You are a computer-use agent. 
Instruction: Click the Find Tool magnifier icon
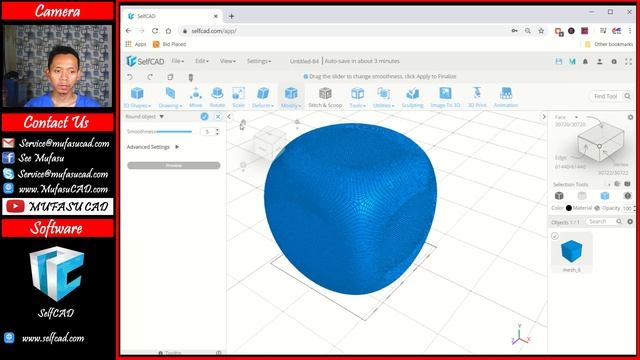tap(627, 96)
